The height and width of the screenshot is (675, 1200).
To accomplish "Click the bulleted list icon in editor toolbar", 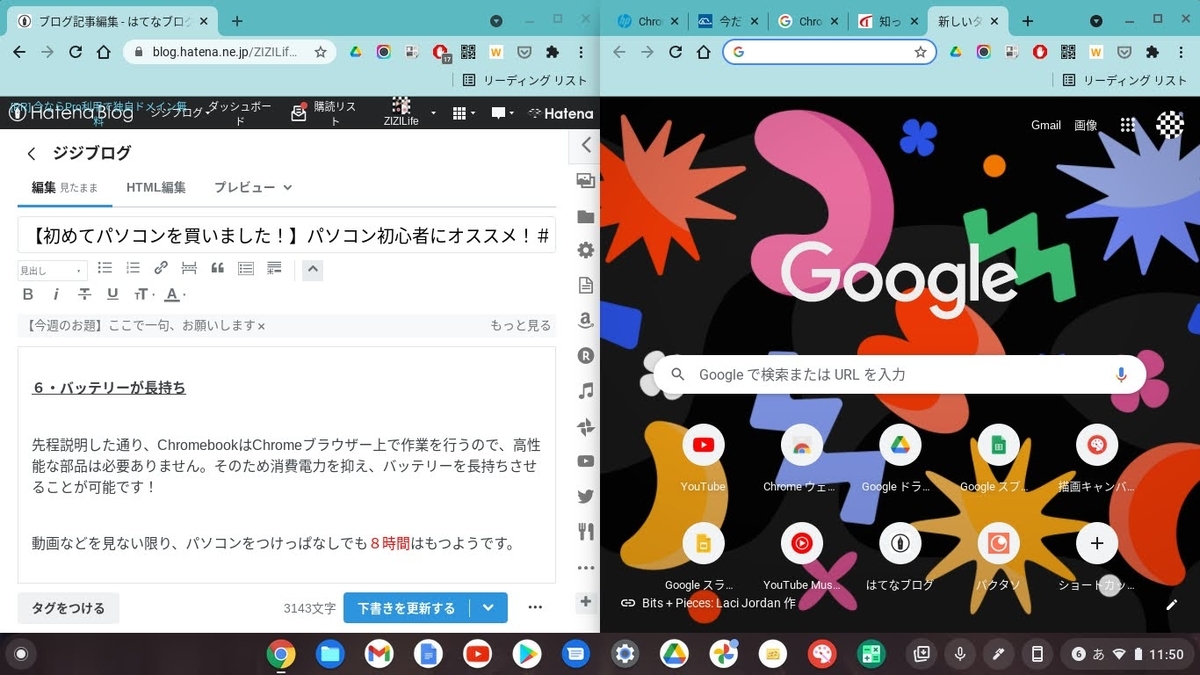I will [x=105, y=268].
